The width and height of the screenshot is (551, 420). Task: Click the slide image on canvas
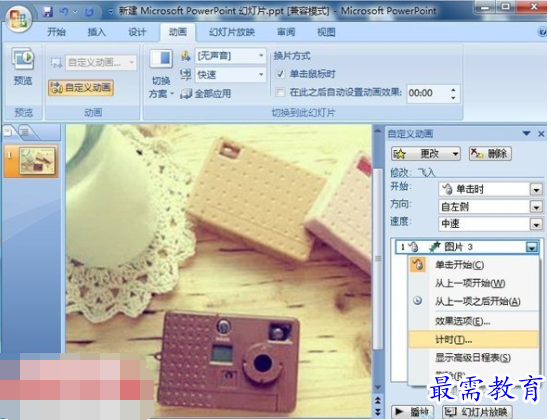pyautogui.click(x=219, y=271)
